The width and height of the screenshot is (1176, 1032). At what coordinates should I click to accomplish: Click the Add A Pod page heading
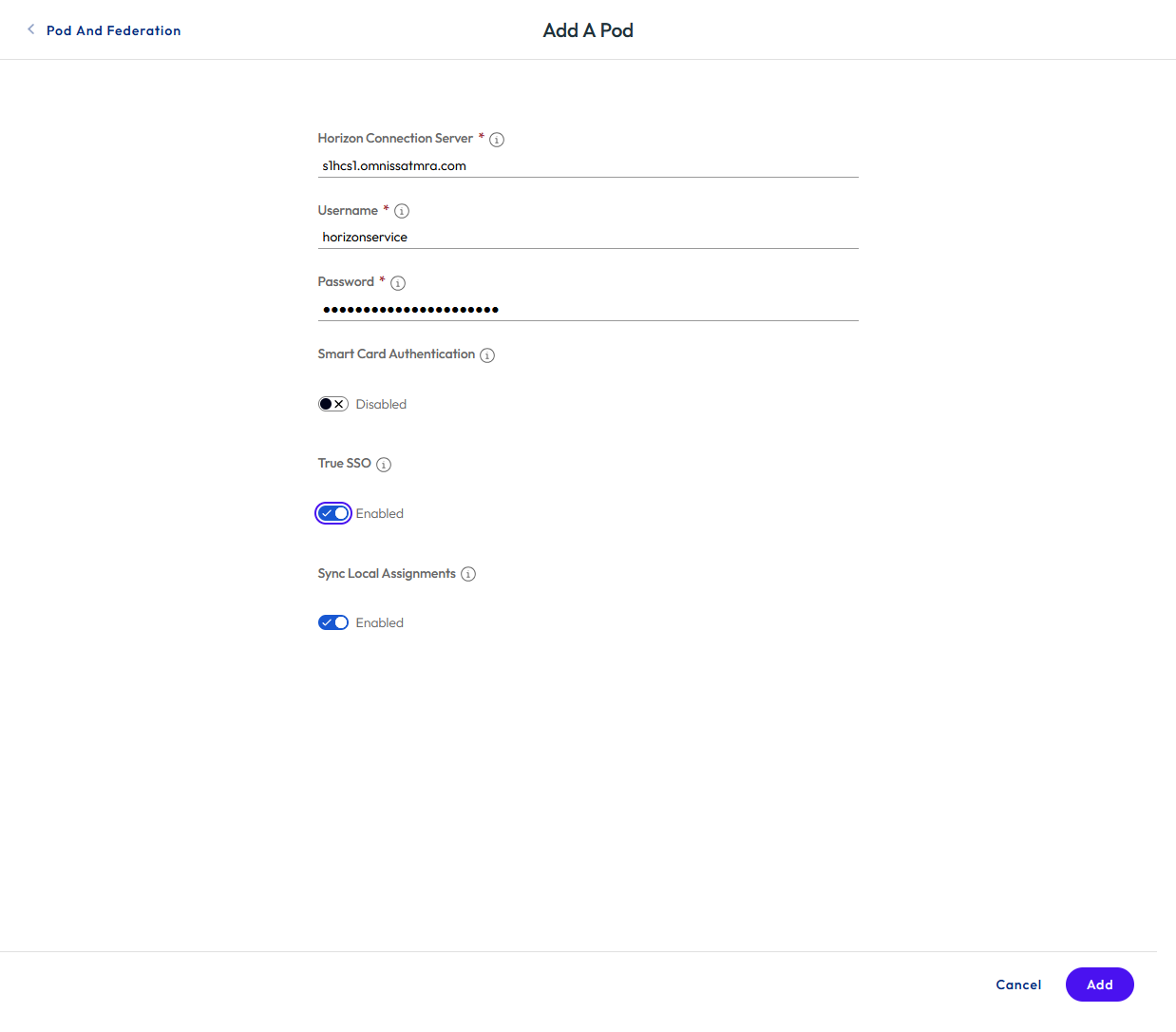(588, 30)
